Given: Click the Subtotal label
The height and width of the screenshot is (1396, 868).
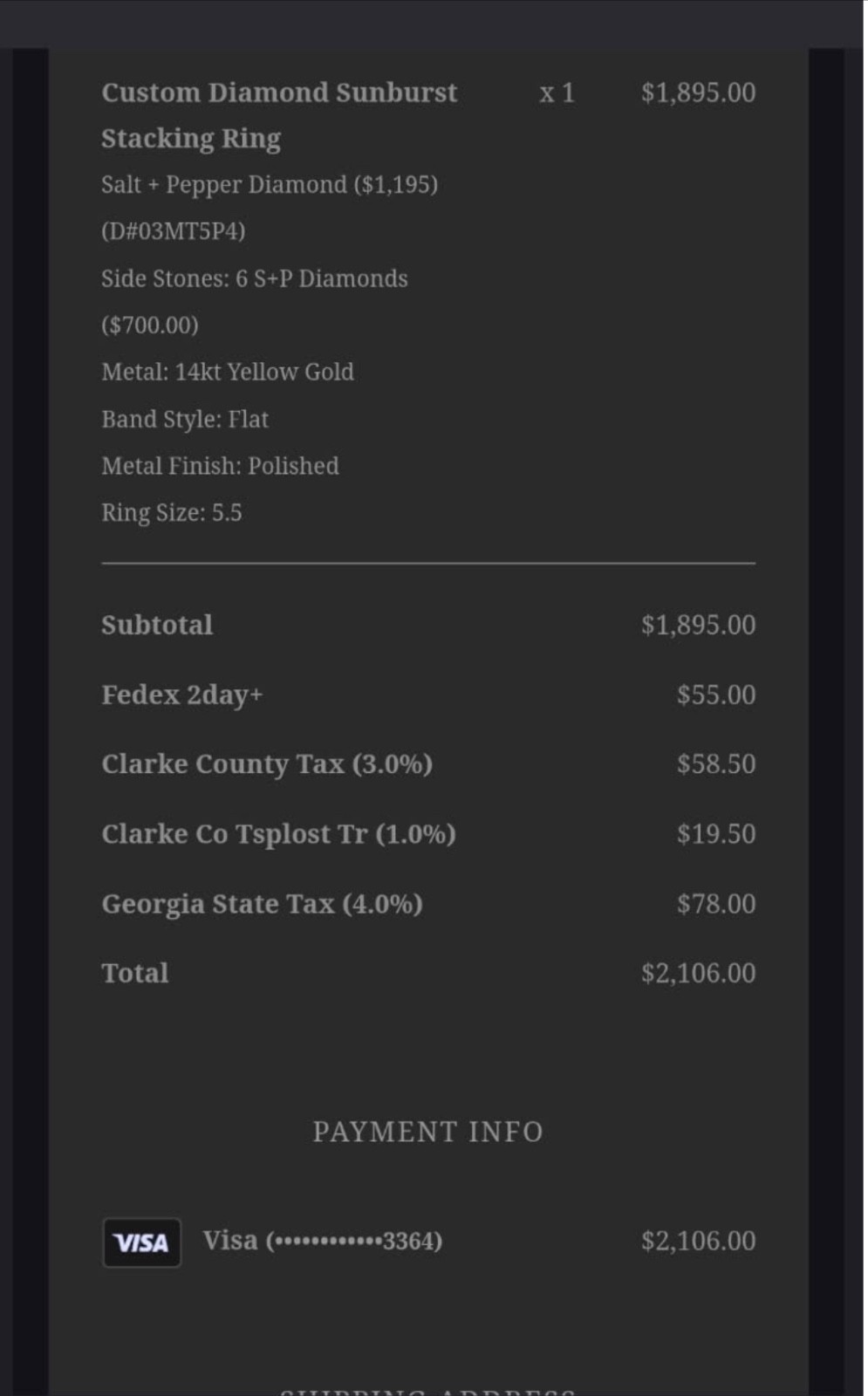Looking at the screenshot, I should pos(157,625).
